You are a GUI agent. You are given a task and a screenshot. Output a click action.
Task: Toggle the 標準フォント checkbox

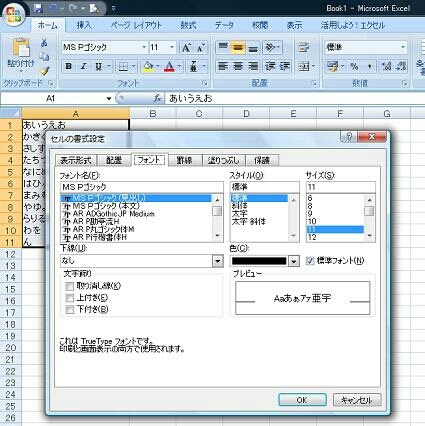(310, 261)
